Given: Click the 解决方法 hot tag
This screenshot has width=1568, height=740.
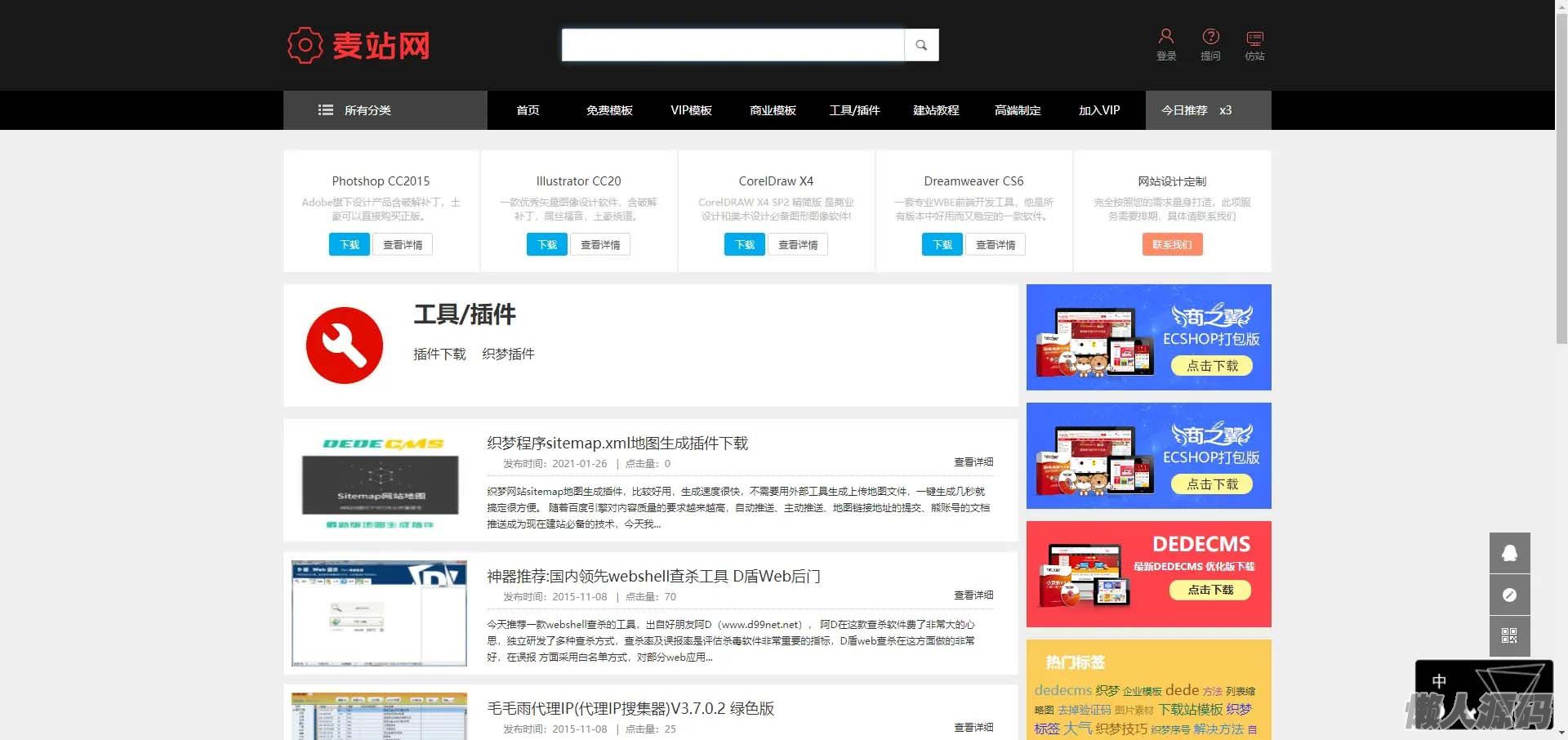Looking at the screenshot, I should click(x=1218, y=729).
